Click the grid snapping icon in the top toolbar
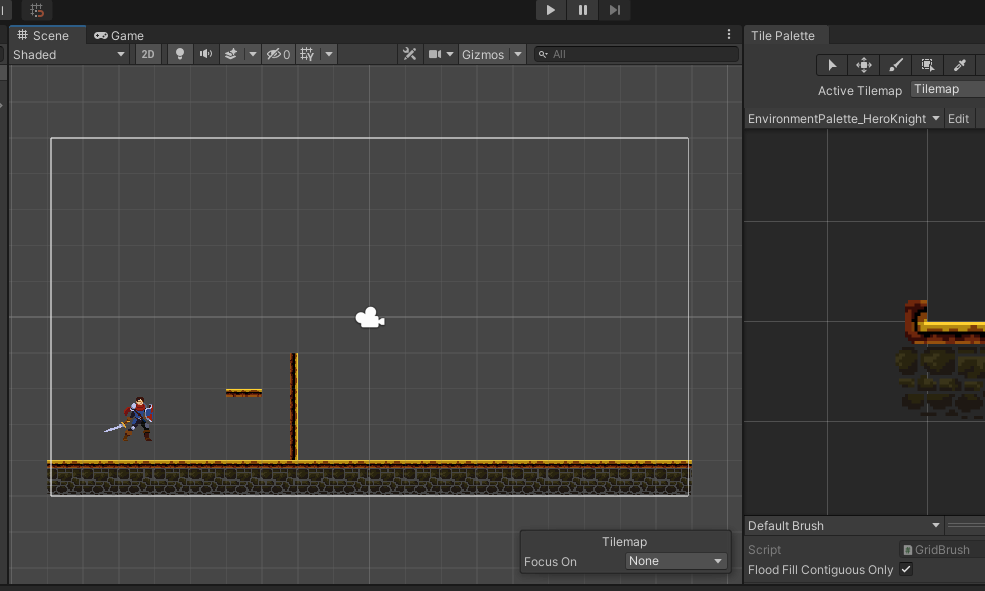The height and width of the screenshot is (591, 985). (x=36, y=10)
